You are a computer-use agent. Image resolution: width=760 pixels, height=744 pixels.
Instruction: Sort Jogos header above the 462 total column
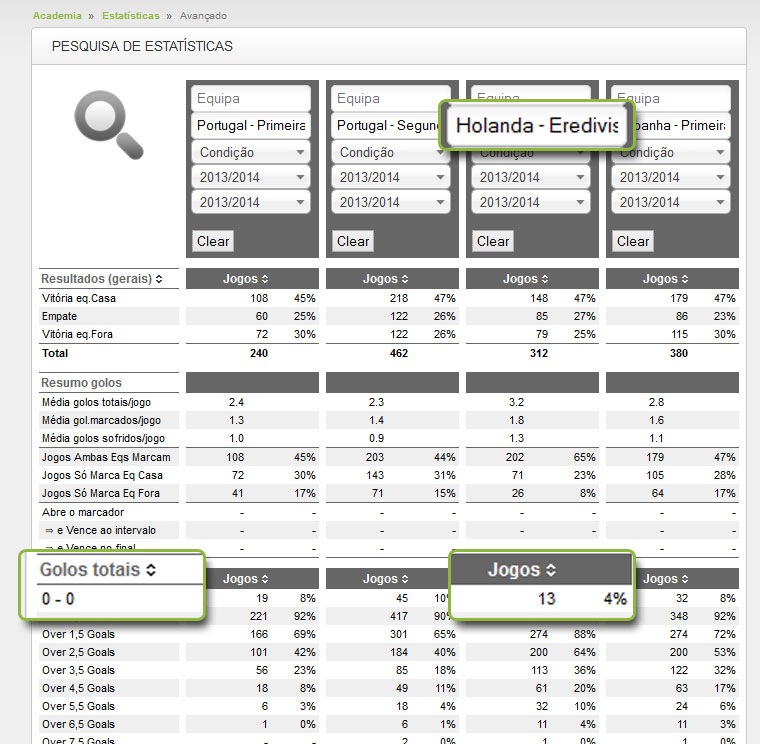coord(404,279)
